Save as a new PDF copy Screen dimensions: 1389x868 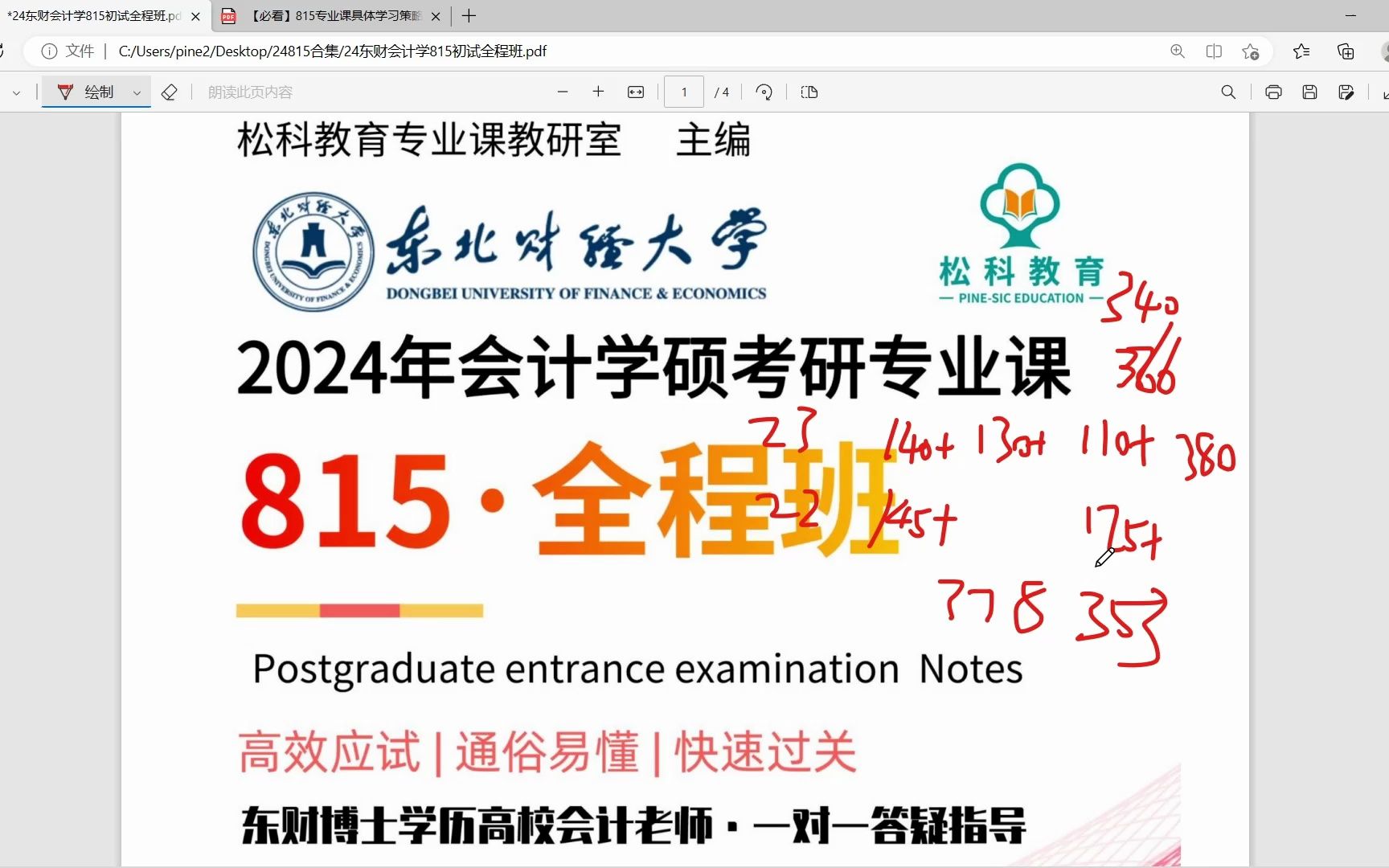coord(1346,92)
